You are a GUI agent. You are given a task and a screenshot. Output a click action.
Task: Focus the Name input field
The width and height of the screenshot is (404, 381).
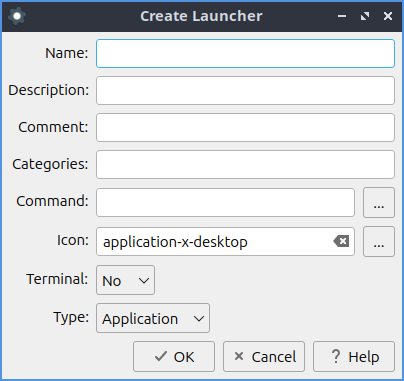(245, 53)
